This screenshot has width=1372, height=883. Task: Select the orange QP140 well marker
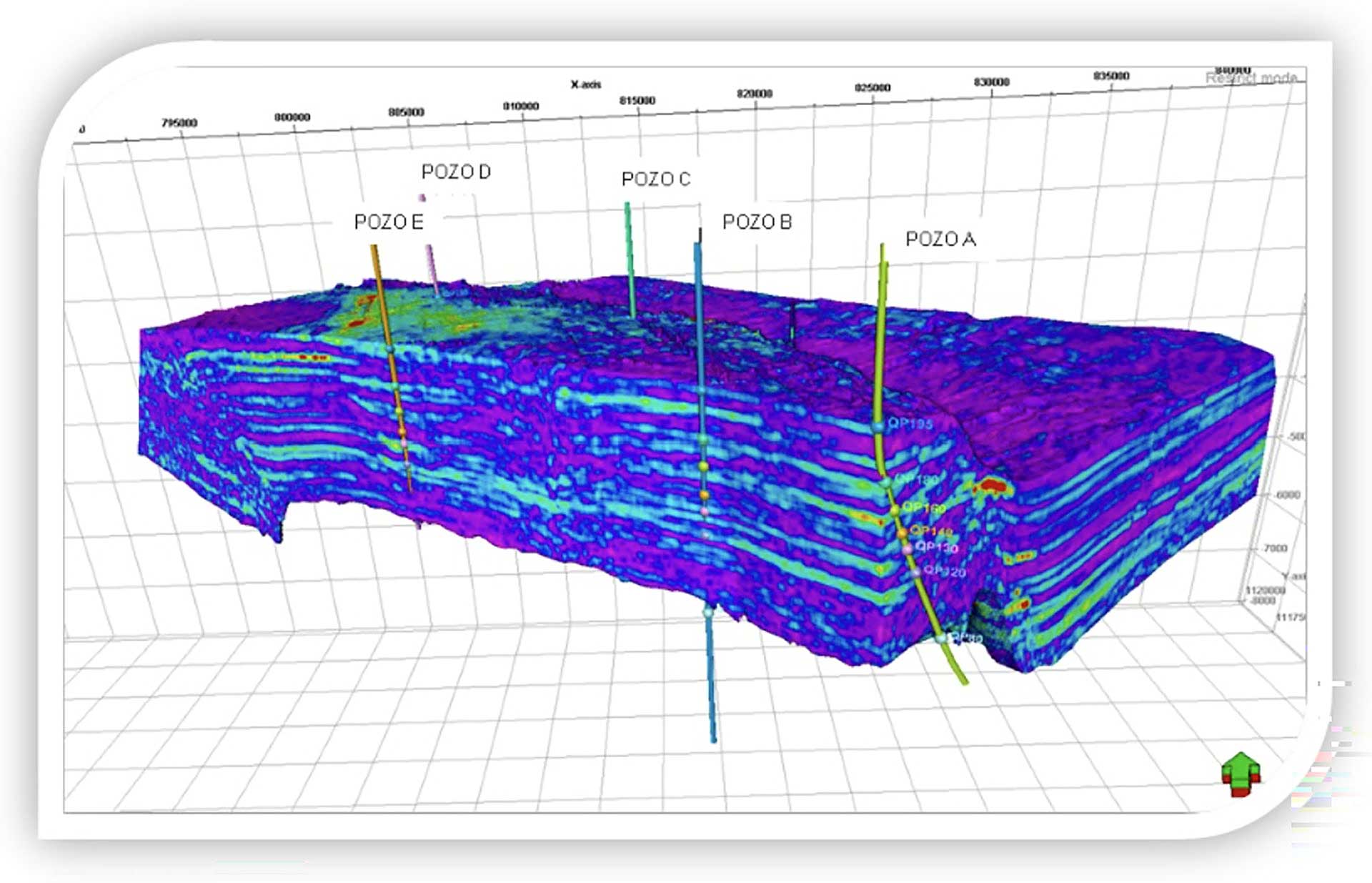pyautogui.click(x=902, y=533)
